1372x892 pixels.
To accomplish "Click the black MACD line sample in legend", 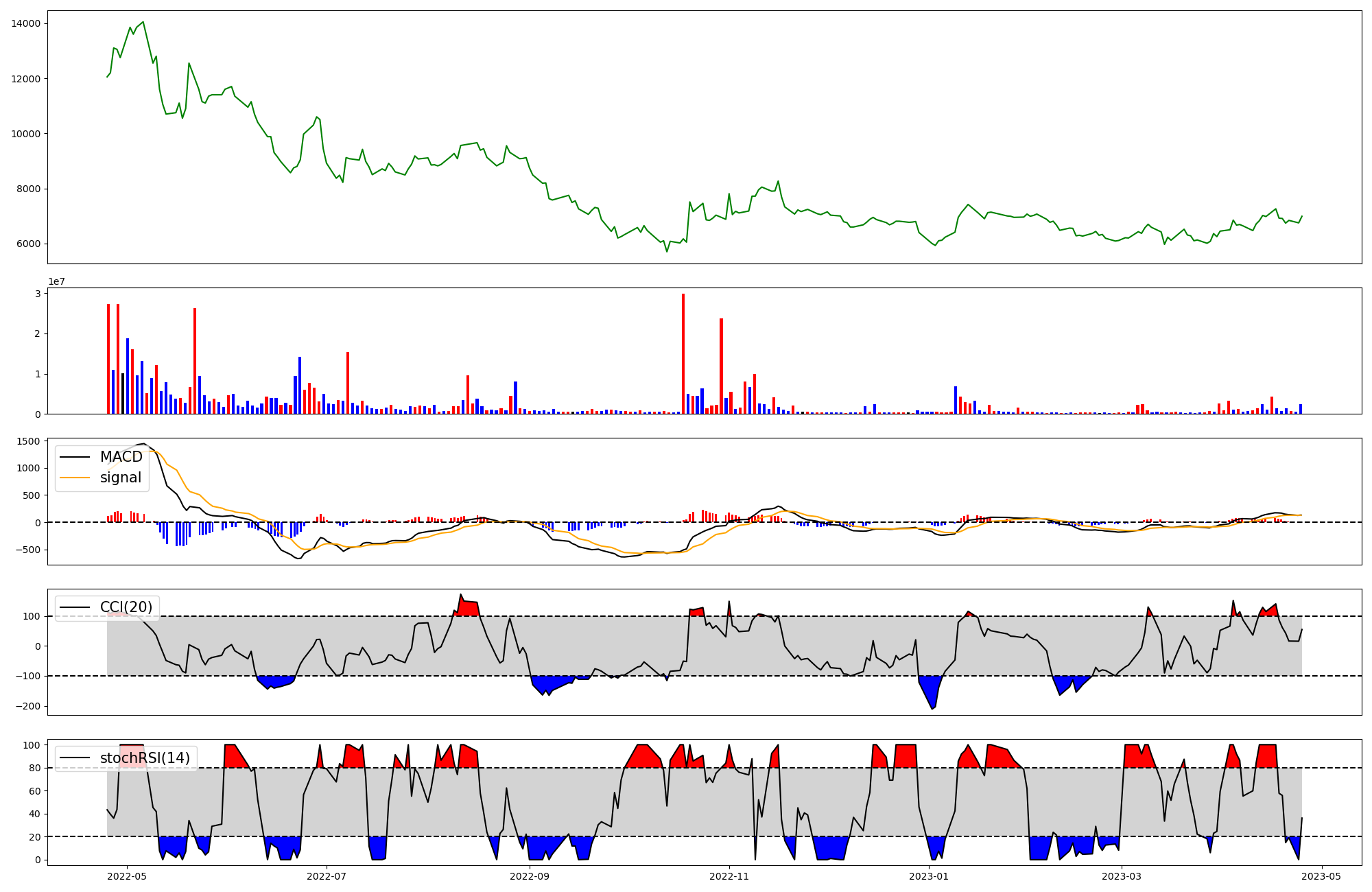I will [75, 457].
